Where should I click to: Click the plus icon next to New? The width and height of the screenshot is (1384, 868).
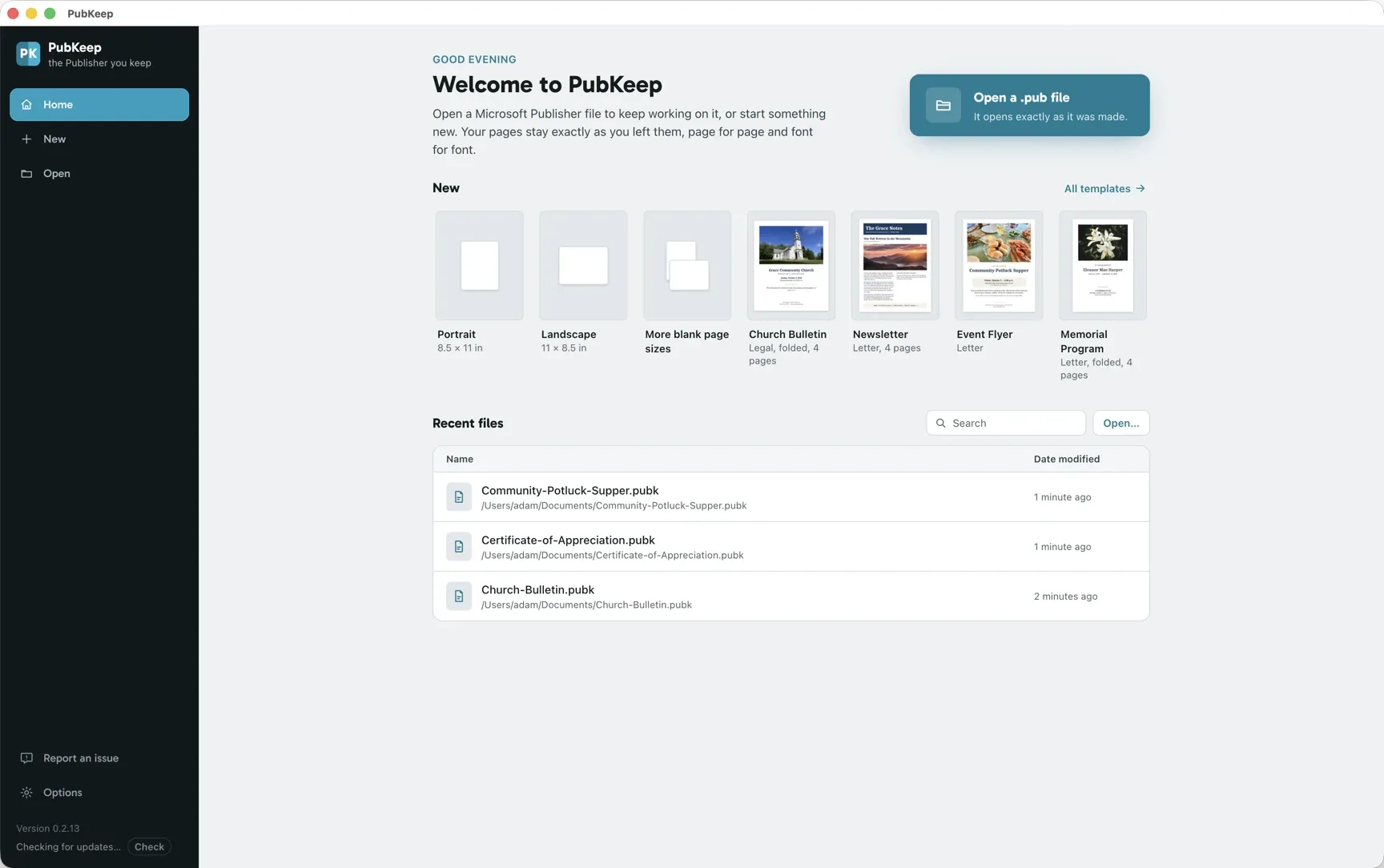26,139
